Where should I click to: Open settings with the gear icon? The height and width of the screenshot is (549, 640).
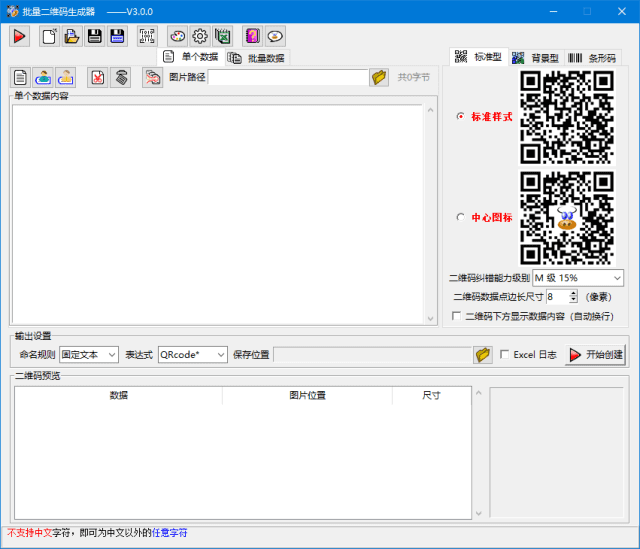(200, 36)
